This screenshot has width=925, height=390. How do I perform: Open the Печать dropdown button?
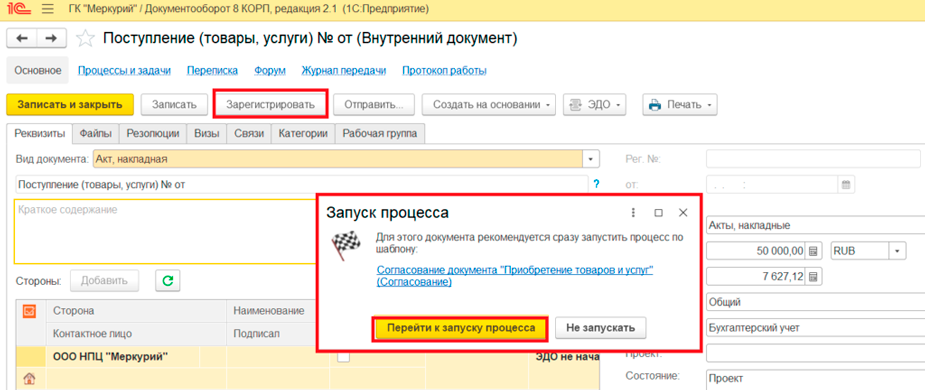[x=680, y=105]
